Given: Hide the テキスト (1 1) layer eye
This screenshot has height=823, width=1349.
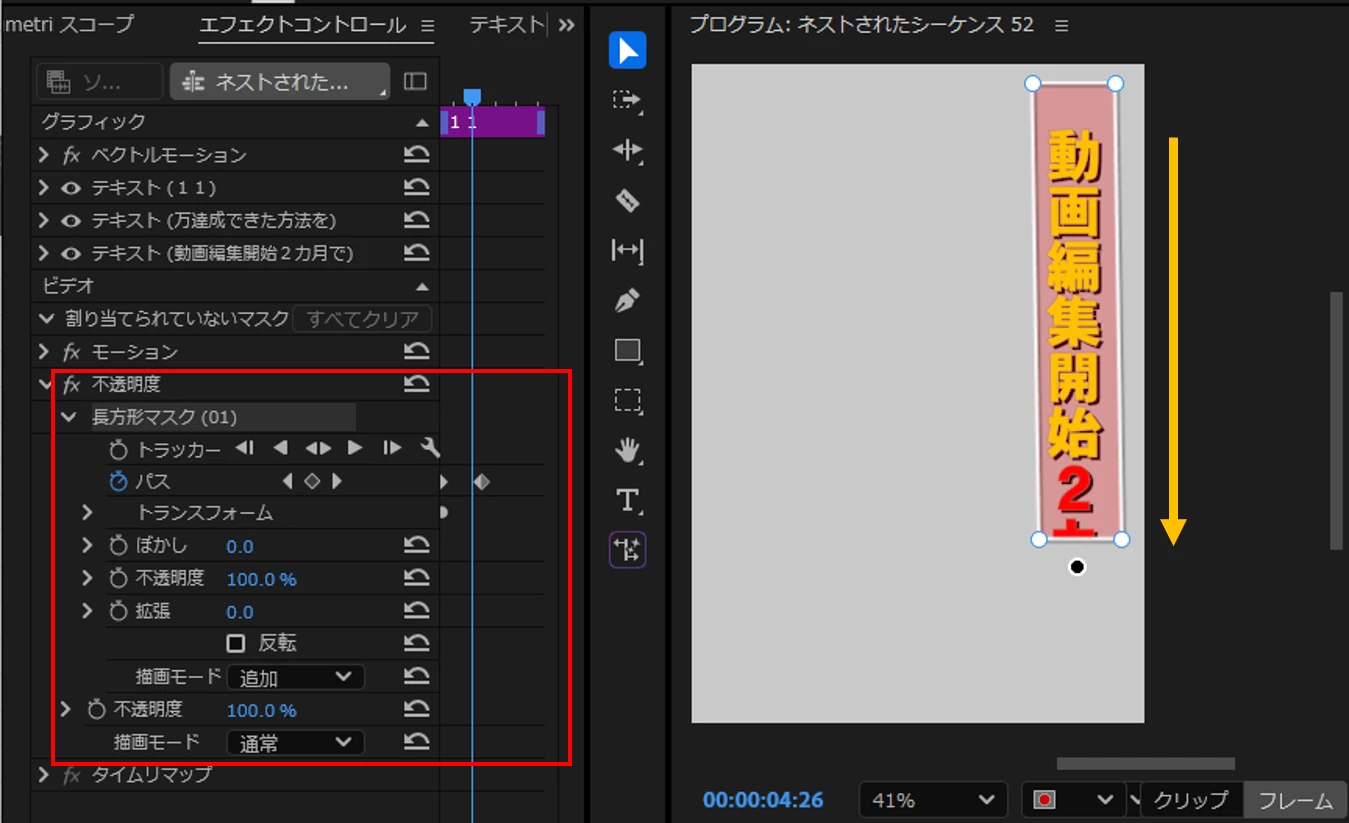Looking at the screenshot, I should (70, 188).
